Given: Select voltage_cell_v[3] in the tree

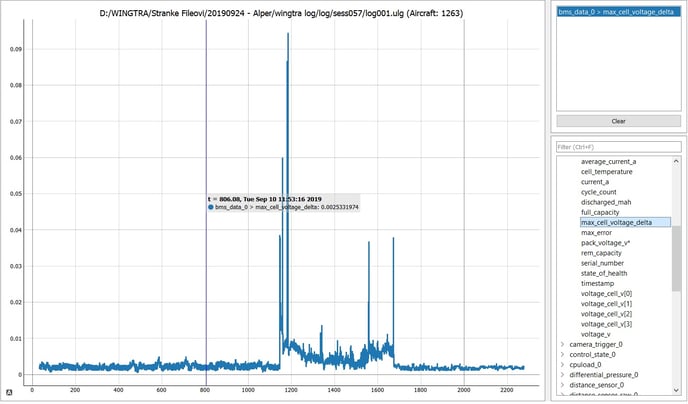Looking at the screenshot, I should click(x=606, y=324).
